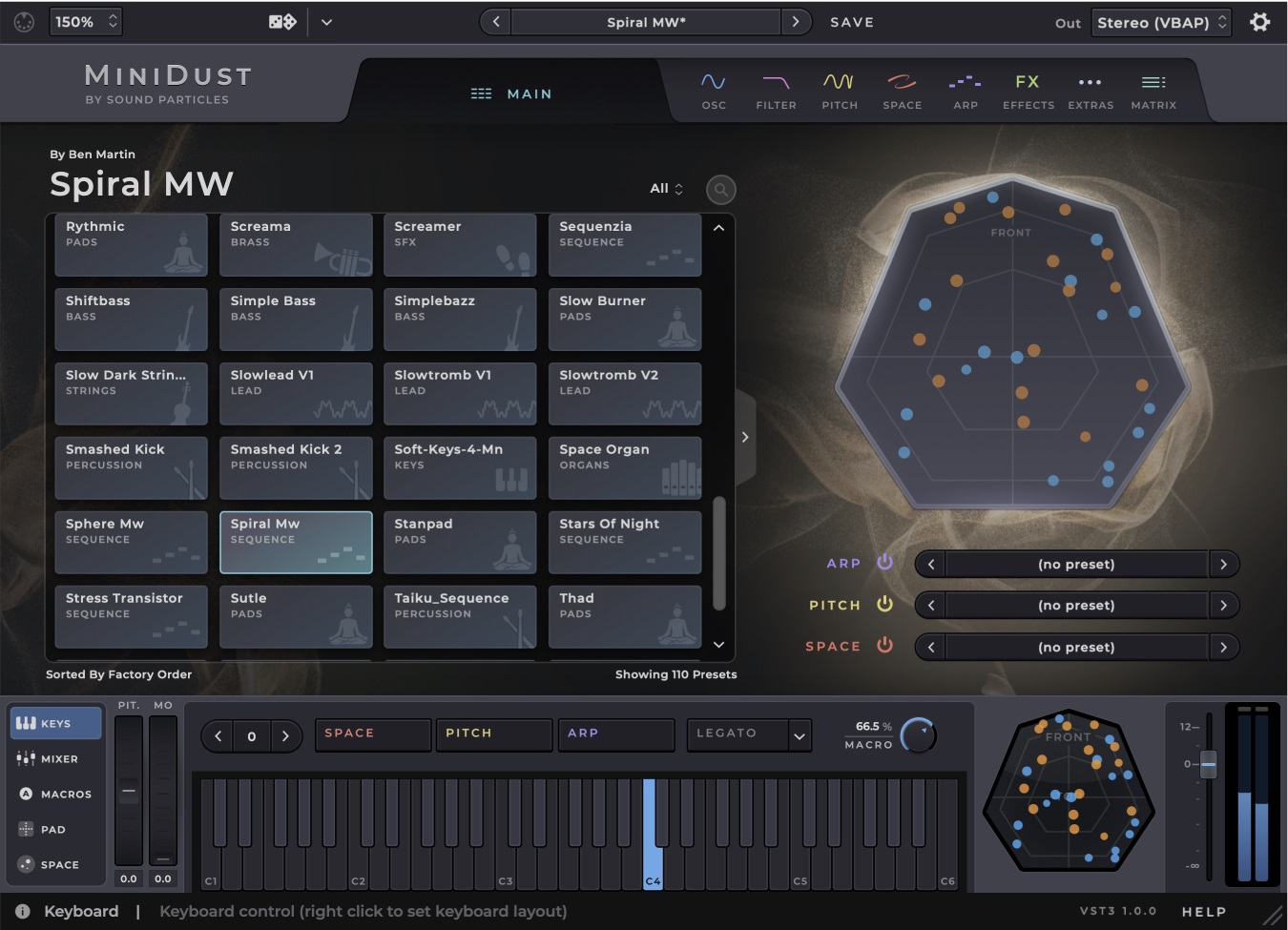The width and height of the screenshot is (1288, 930).
Task: Collapse the preset browser side panel arrow
Action: click(x=745, y=437)
